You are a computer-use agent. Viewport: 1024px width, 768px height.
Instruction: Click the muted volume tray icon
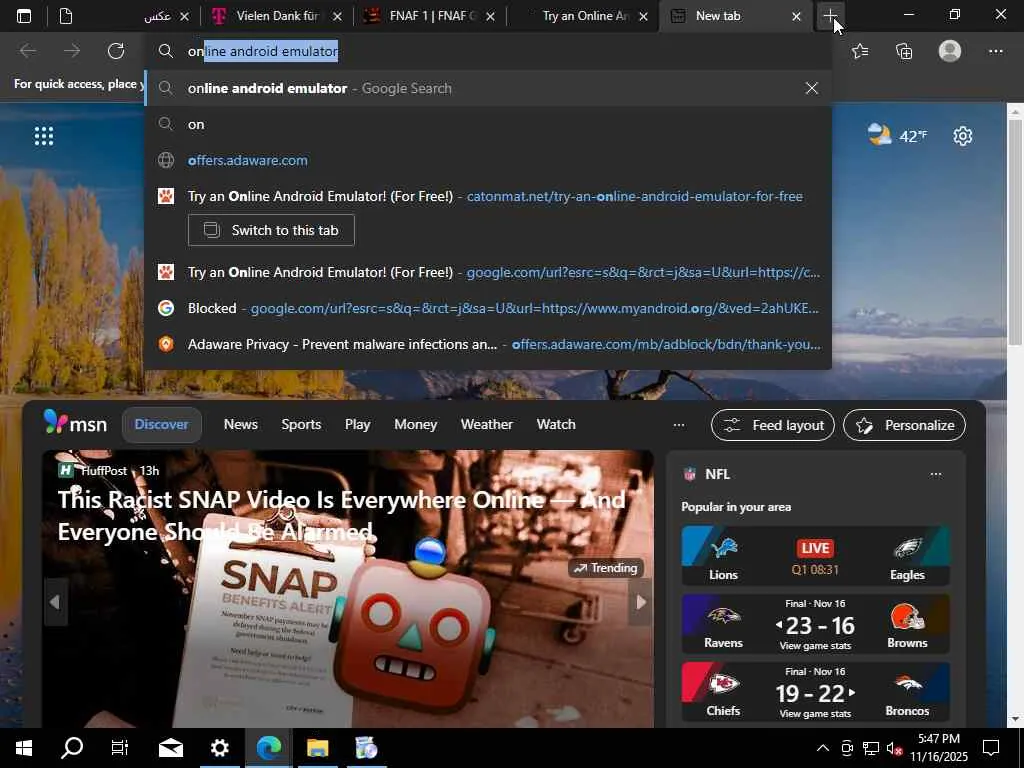[894, 748]
